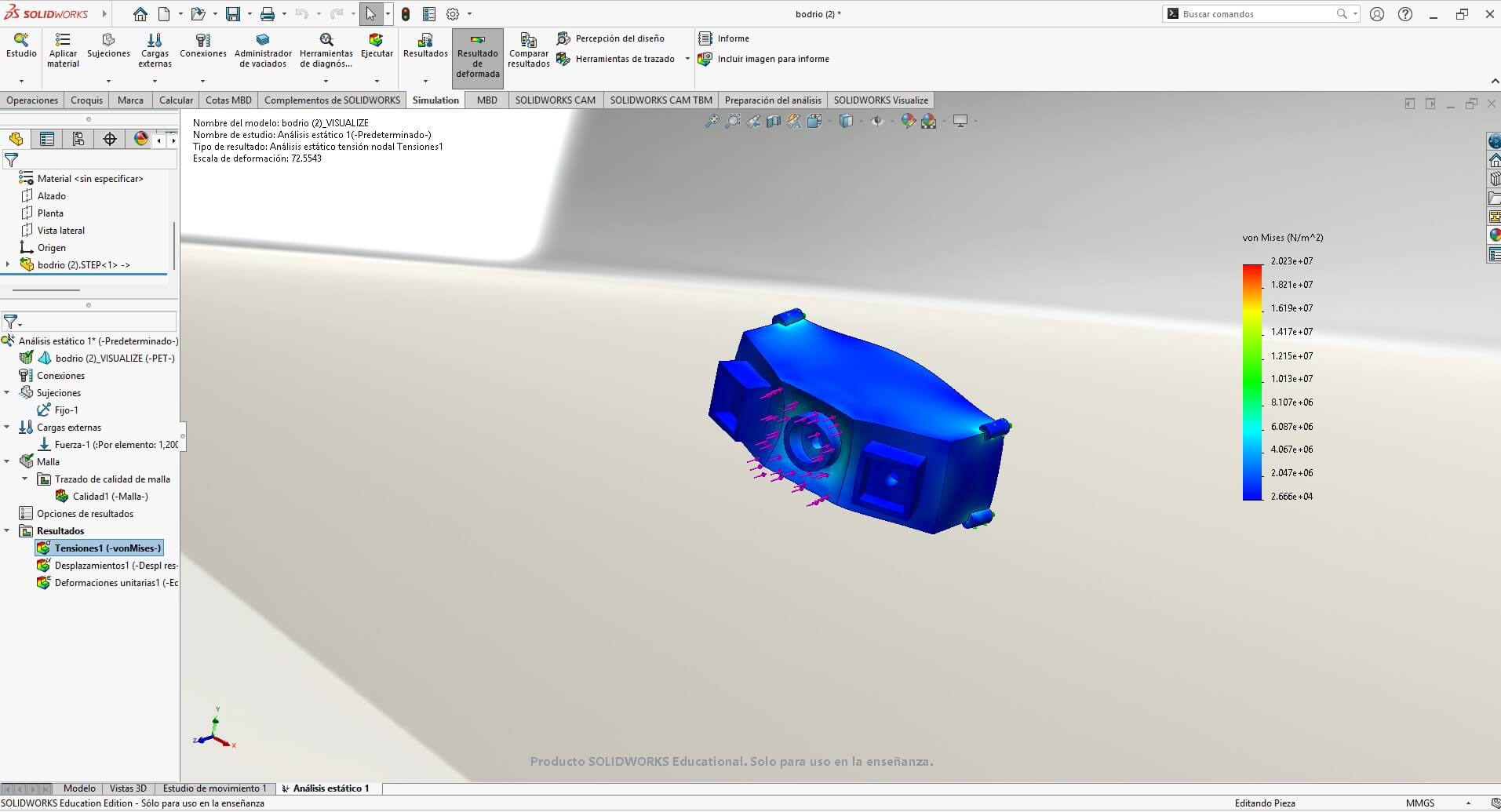Open the Conexiones connections tool

coord(202,46)
